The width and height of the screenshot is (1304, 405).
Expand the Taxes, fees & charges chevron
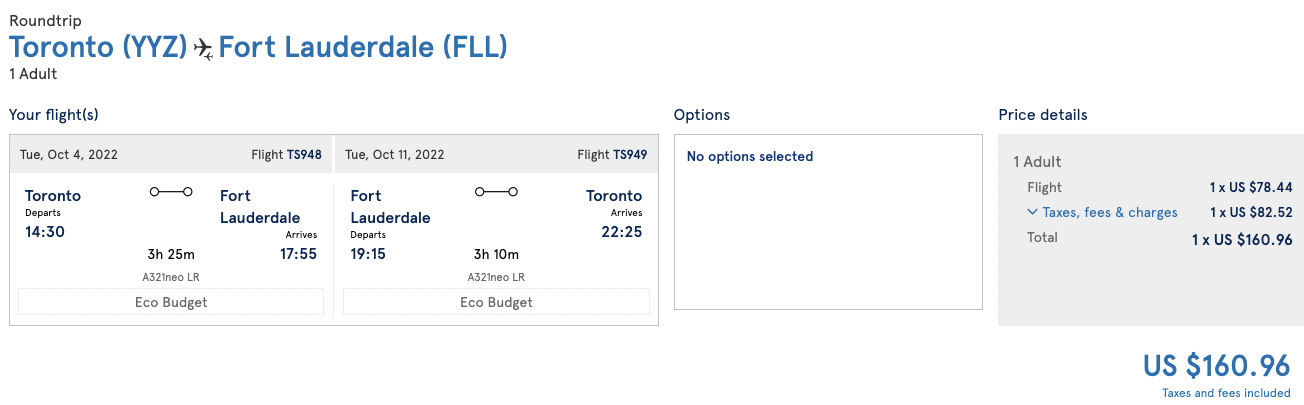(1032, 212)
